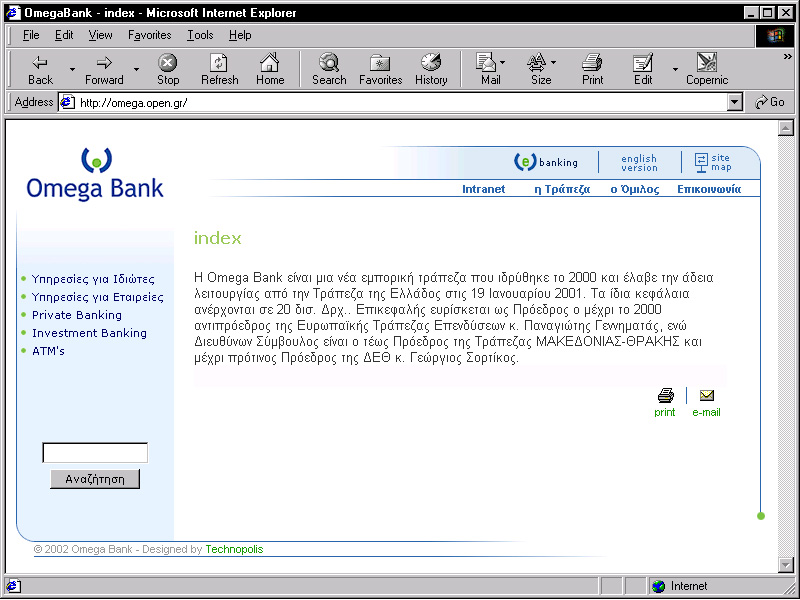Screen dimensions: 800x600
Task: Open the Επικοινωνία link
Action: tap(709, 189)
